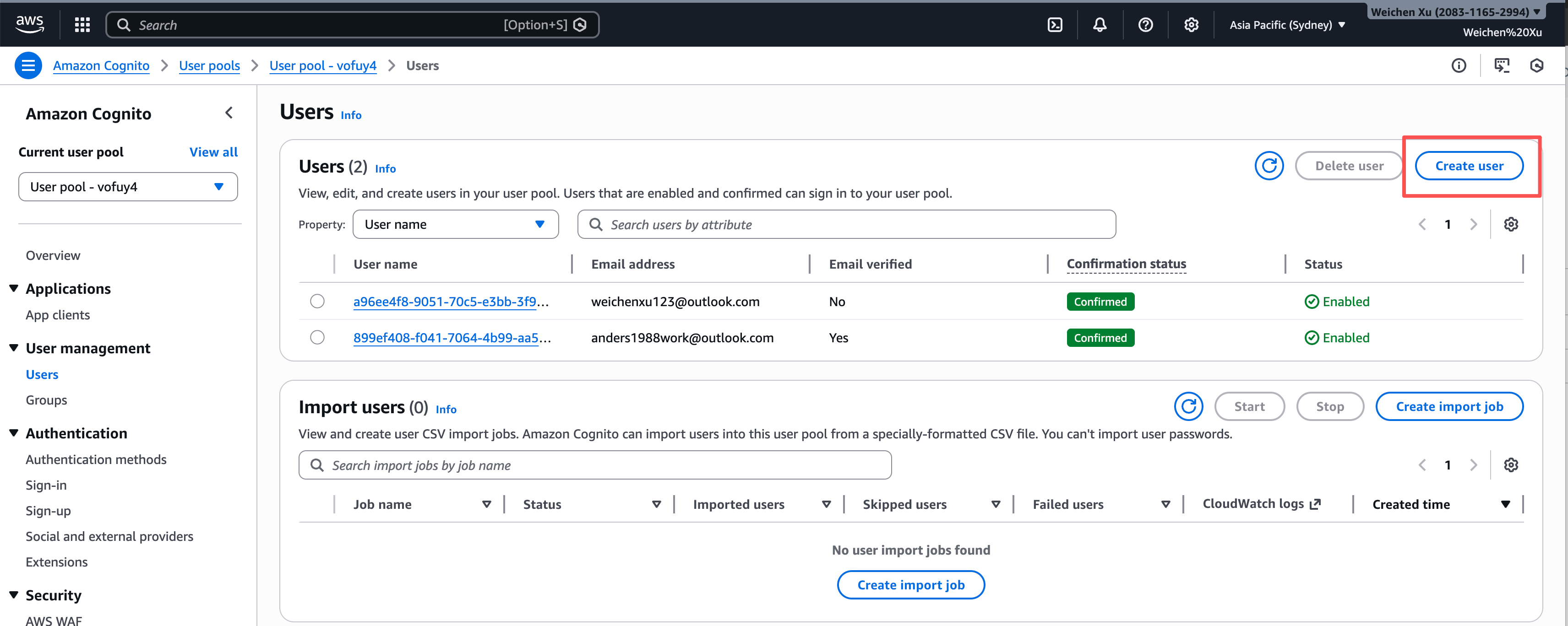Viewport: 1568px width, 626px height.
Task: Go to Groups in the sidebar
Action: (46, 400)
